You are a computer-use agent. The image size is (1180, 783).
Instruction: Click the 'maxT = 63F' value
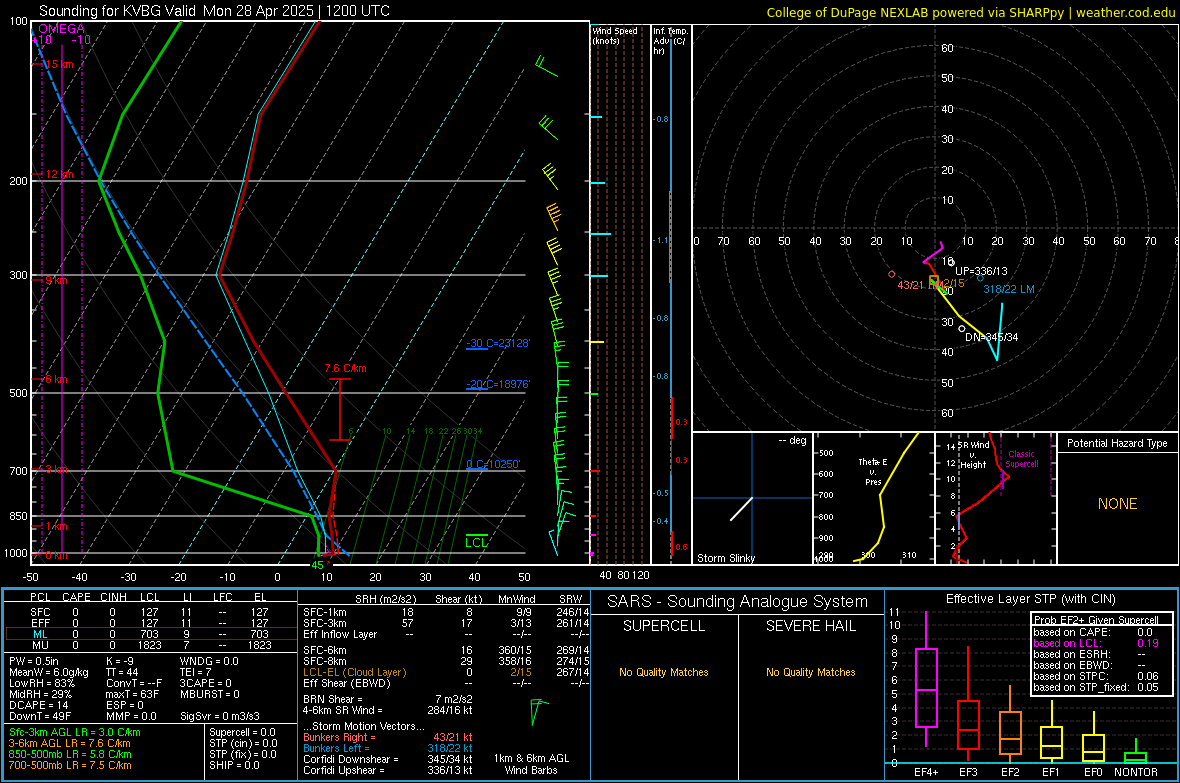(132, 694)
